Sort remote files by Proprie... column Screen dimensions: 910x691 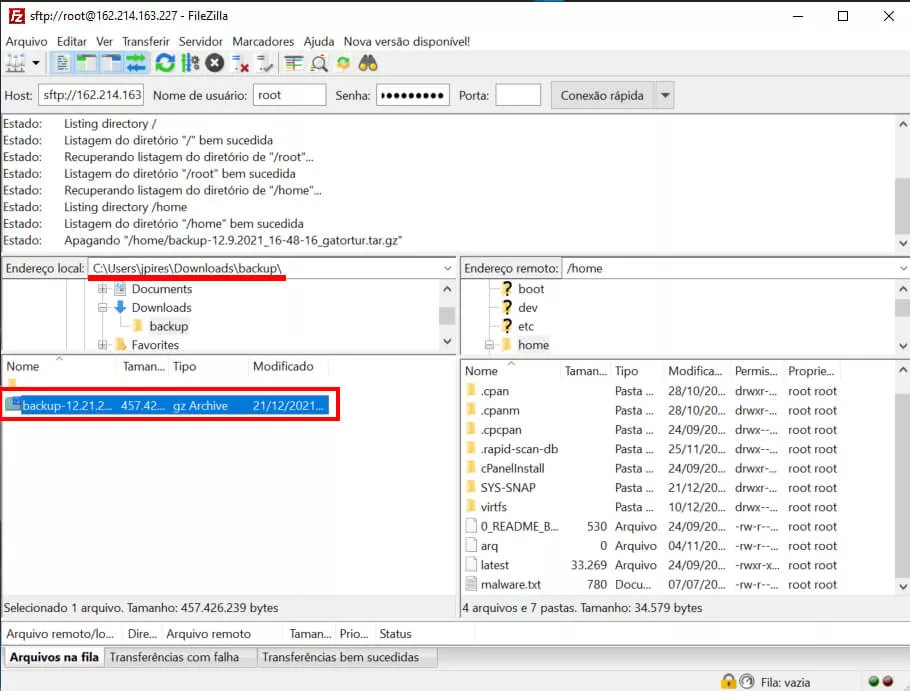tap(811, 371)
